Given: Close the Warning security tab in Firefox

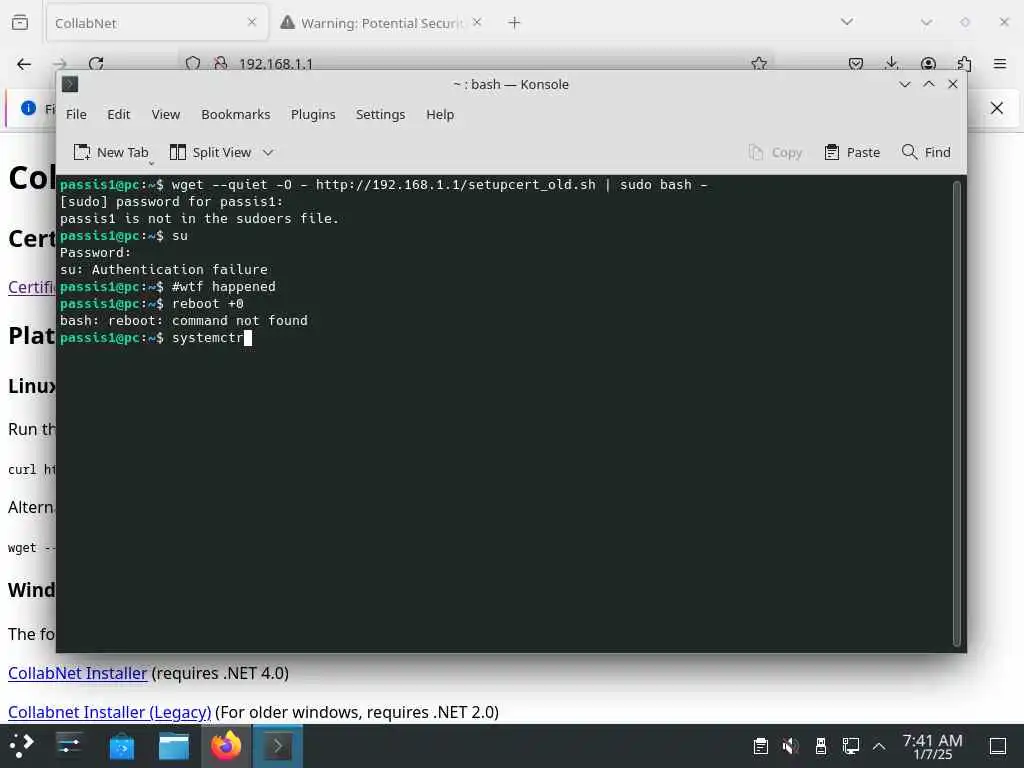Looking at the screenshot, I should click(477, 22).
